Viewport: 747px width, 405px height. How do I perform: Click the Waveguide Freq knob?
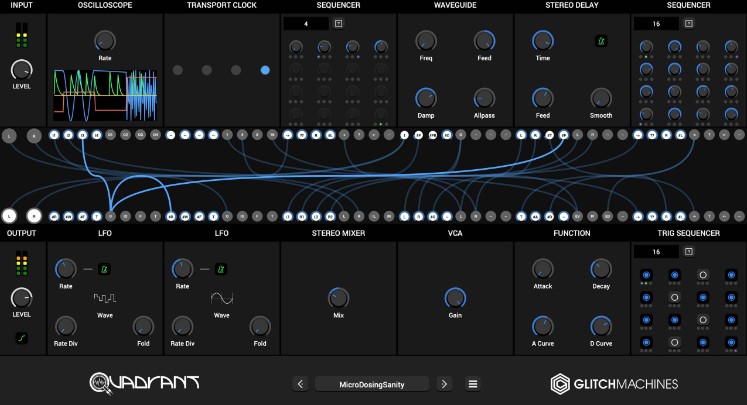(x=426, y=41)
